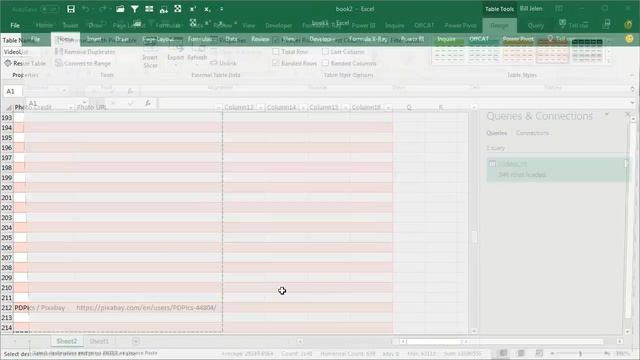640x360 pixels.
Task: Click Convert to Range button label
Action: (87, 63)
